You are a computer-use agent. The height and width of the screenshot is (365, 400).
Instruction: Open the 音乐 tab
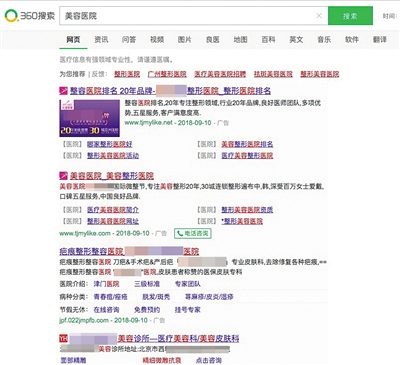point(324,40)
